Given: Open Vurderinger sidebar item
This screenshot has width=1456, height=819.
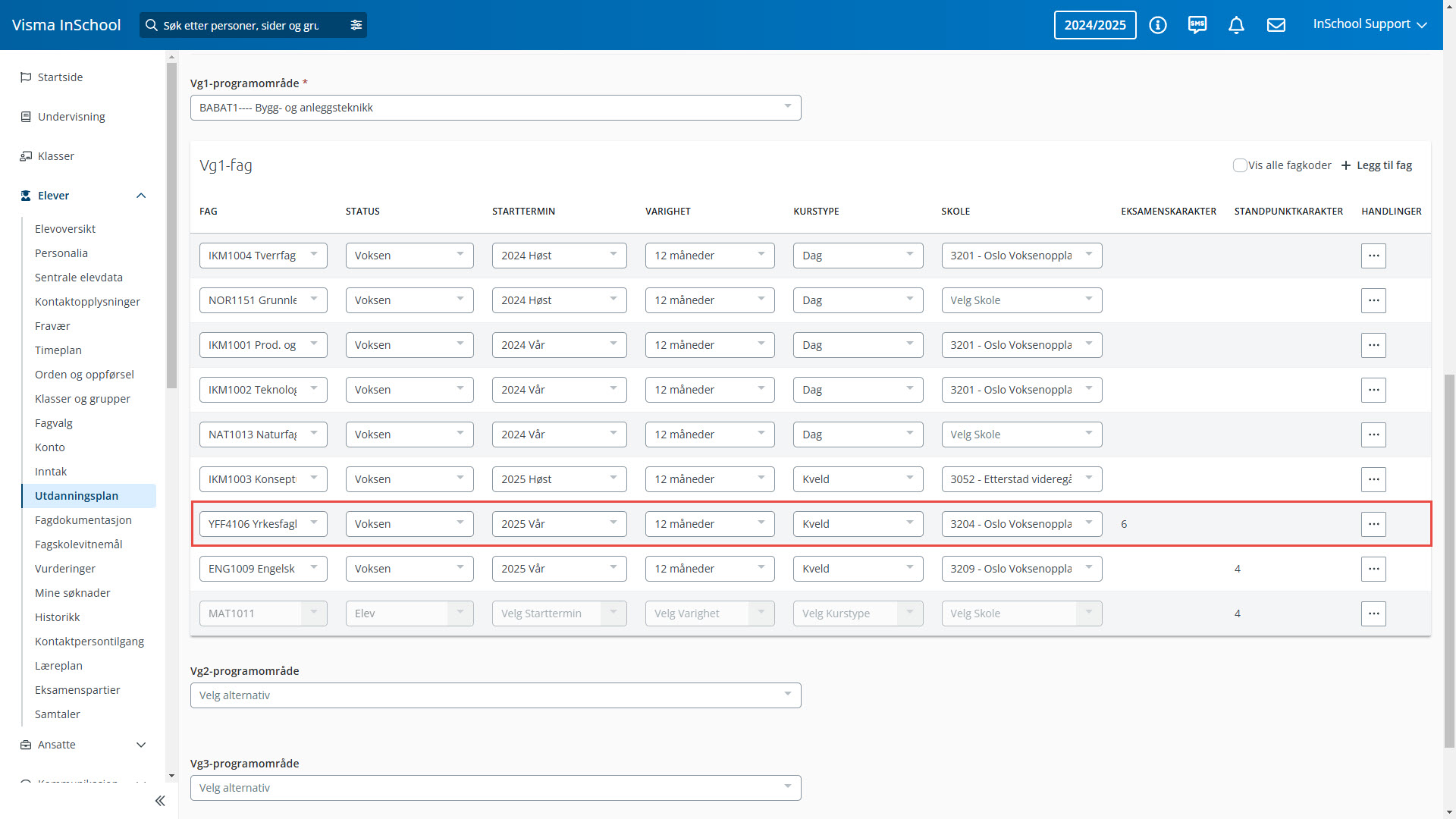Looking at the screenshot, I should coord(65,569).
